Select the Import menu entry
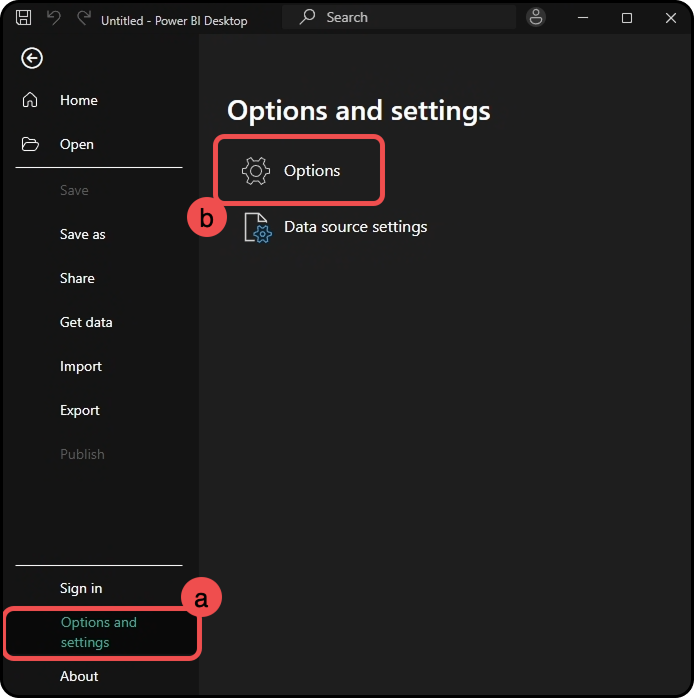The image size is (694, 698). pos(81,366)
